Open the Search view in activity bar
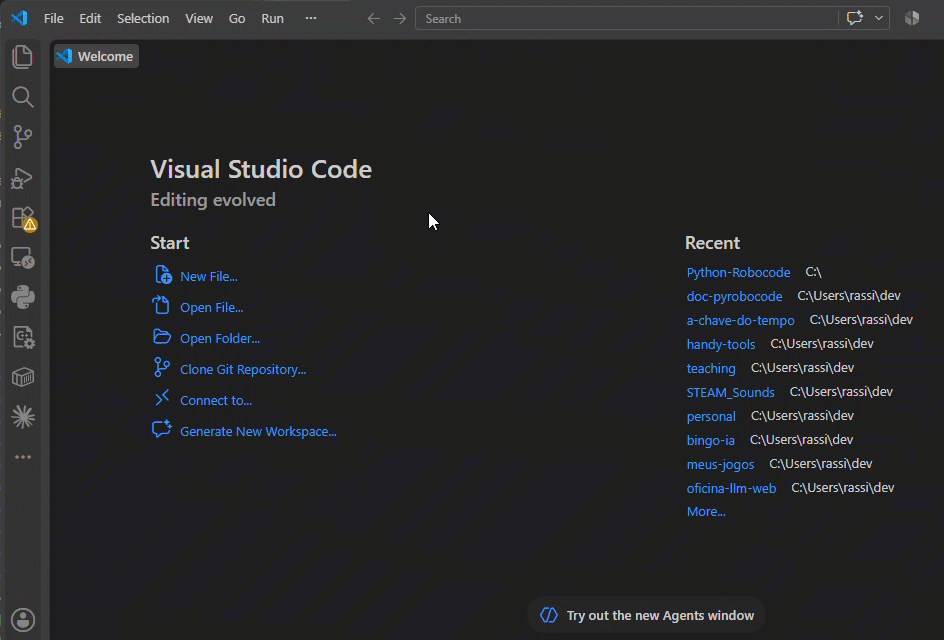This screenshot has height=640, width=944. [x=23, y=97]
